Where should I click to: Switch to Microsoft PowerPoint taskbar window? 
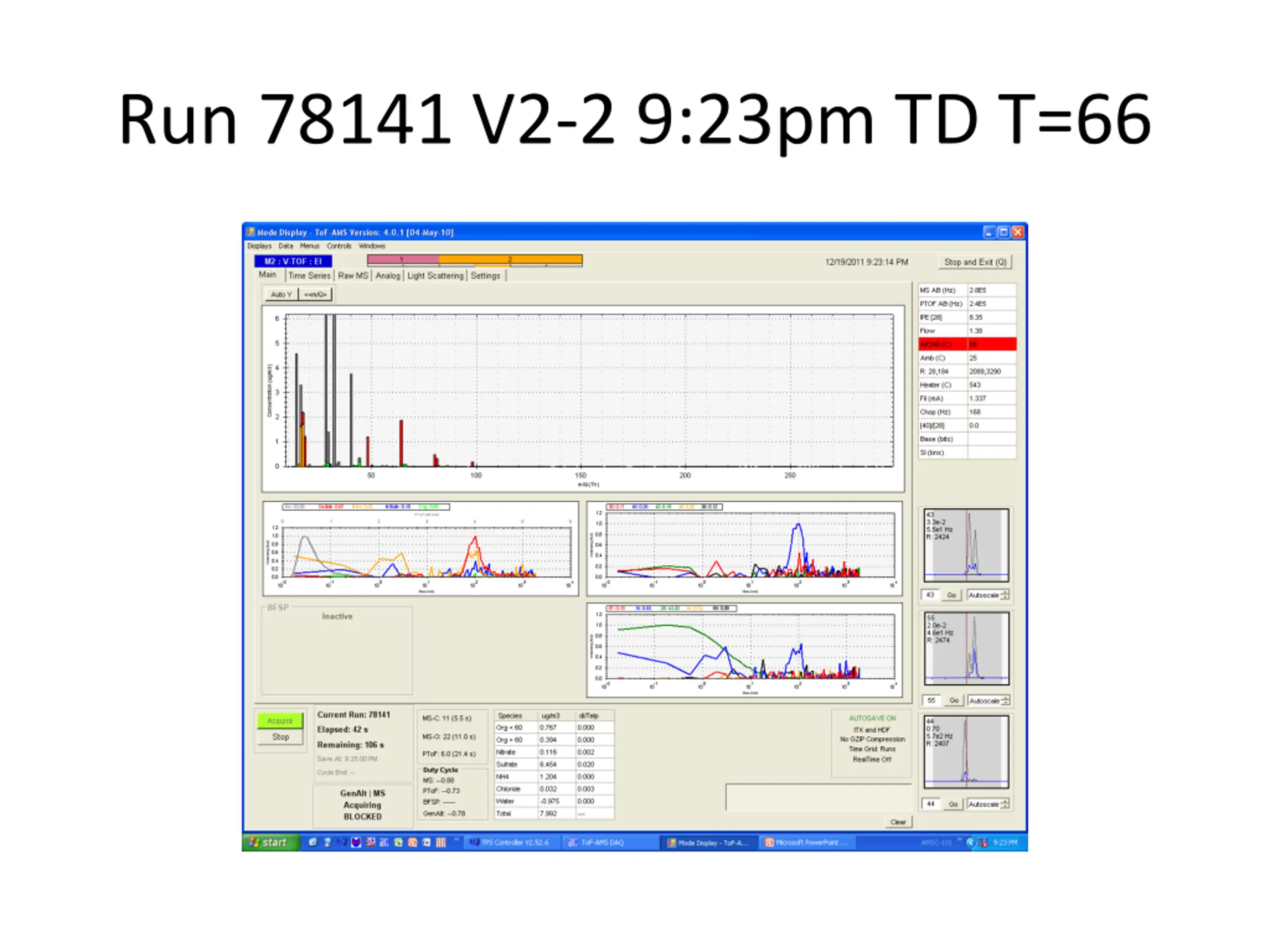pos(808,842)
